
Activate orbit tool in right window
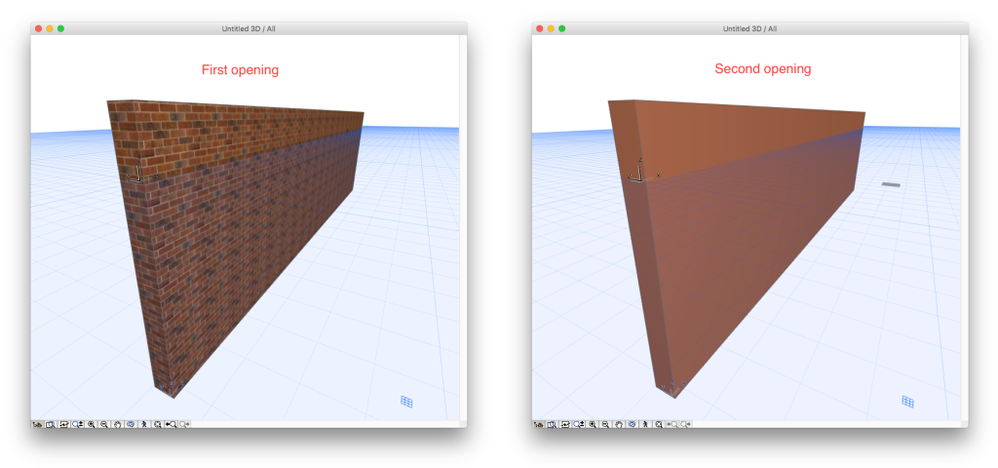pos(632,424)
